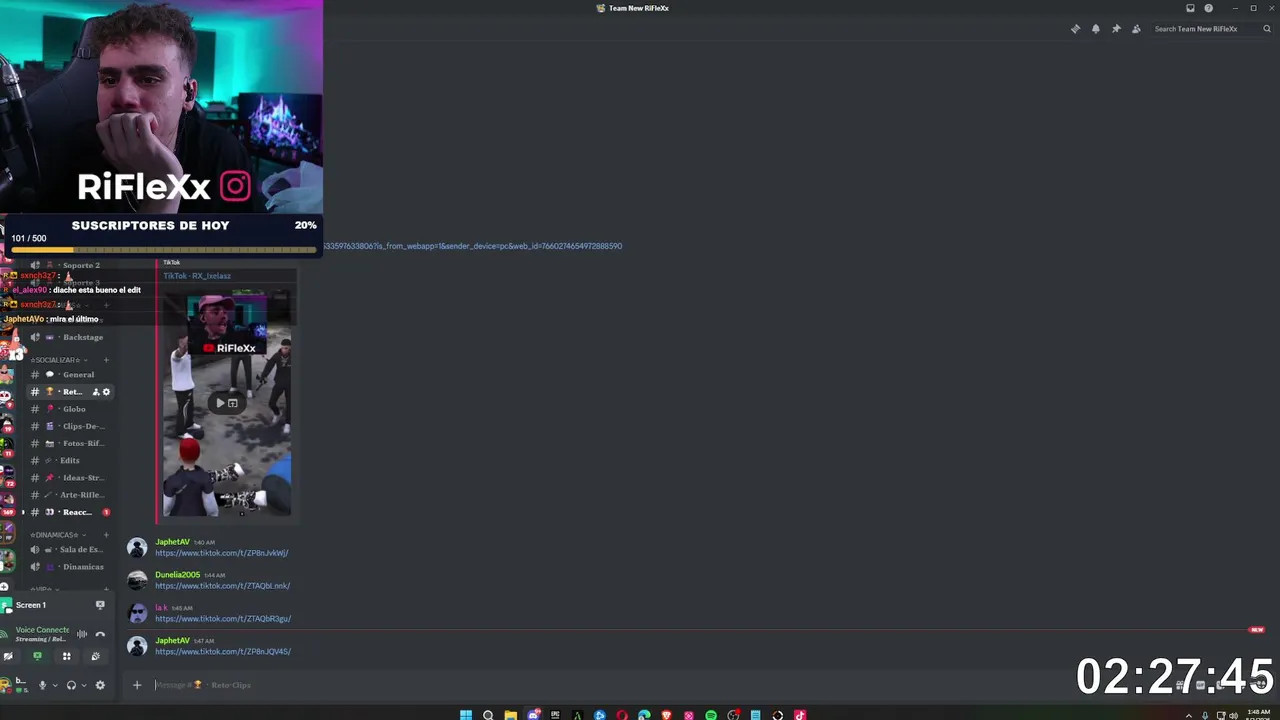
Task: Open voice noise suppression icon
Action: (x=82, y=634)
